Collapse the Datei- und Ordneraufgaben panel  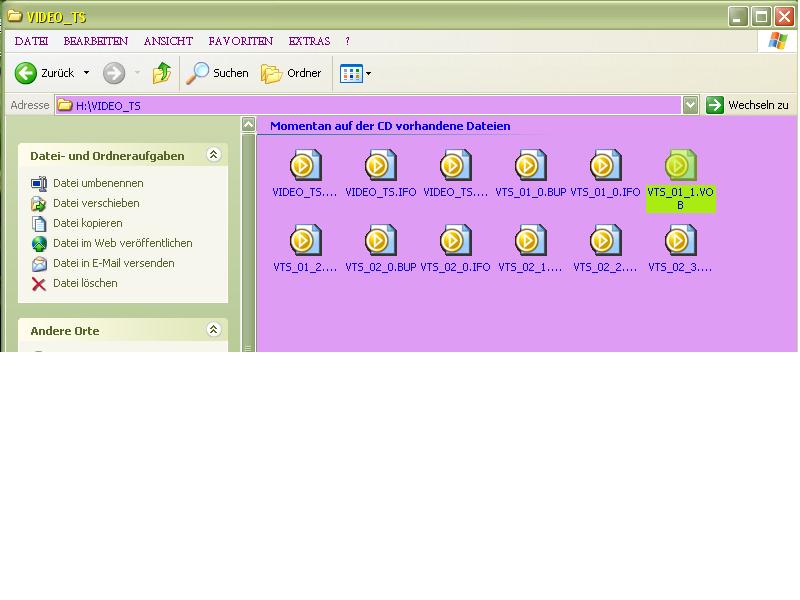click(x=213, y=154)
